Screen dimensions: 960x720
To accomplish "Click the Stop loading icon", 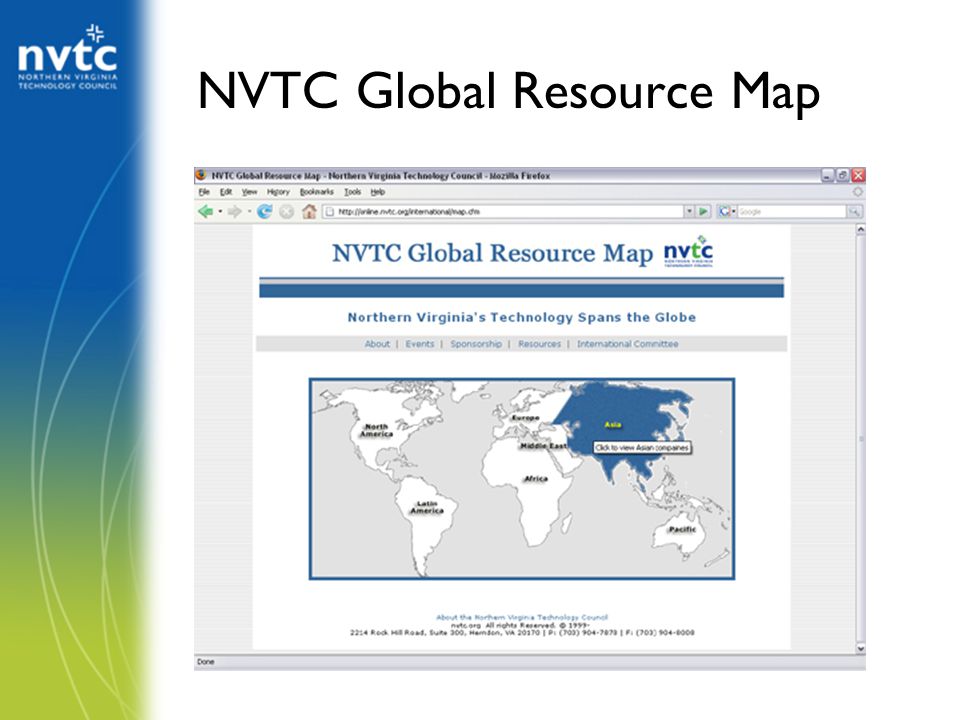I will 286,212.
